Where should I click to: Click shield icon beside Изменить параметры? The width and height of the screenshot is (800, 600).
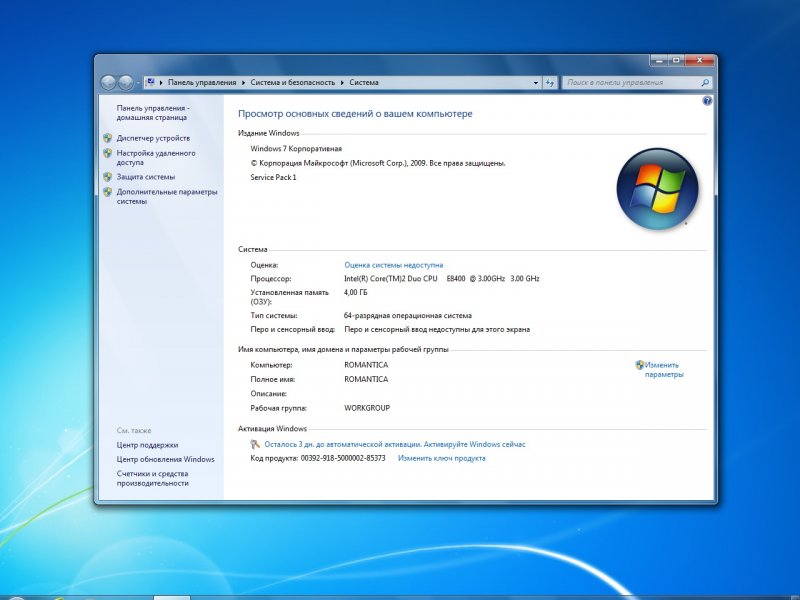pyautogui.click(x=639, y=364)
